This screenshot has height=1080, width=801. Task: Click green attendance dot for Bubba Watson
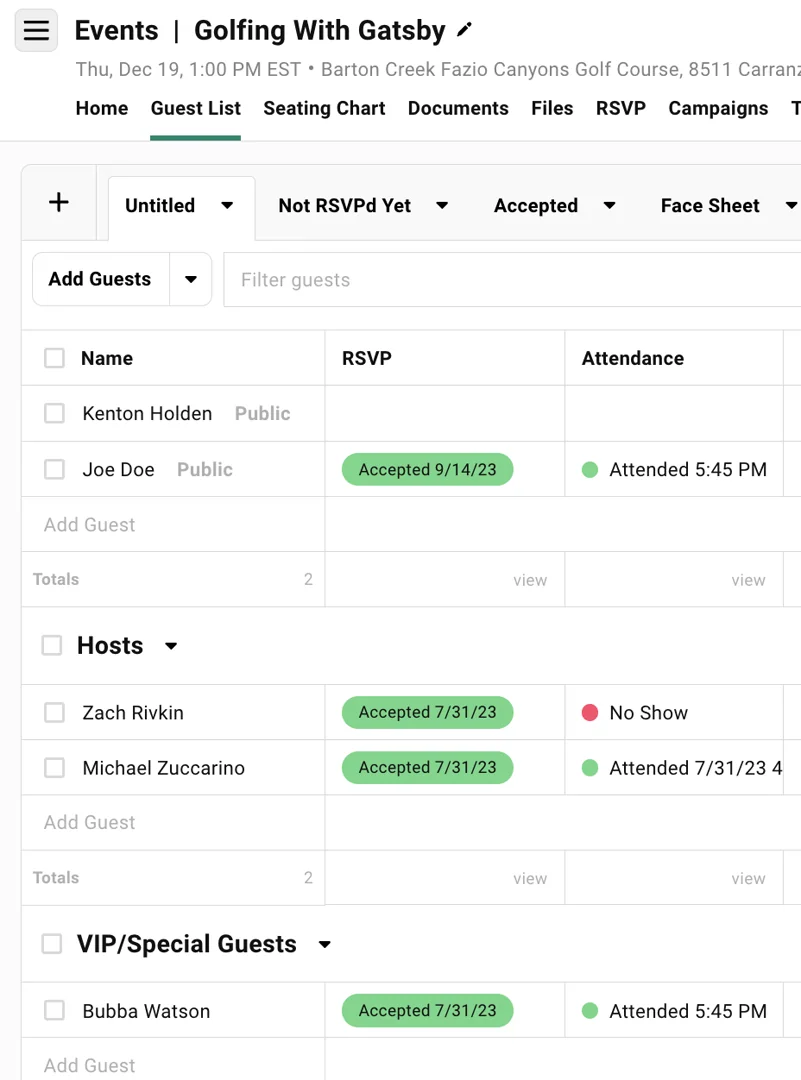[x=590, y=1010]
